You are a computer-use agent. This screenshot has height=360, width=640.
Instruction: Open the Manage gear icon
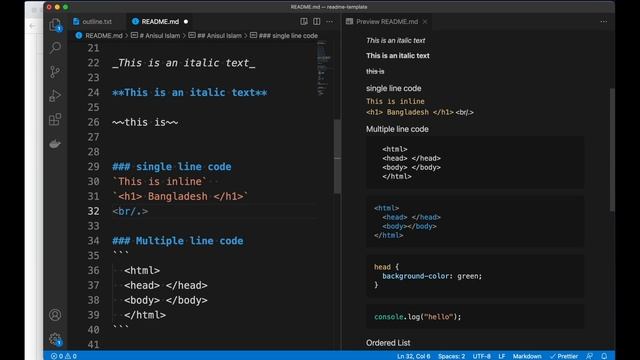(x=55, y=339)
